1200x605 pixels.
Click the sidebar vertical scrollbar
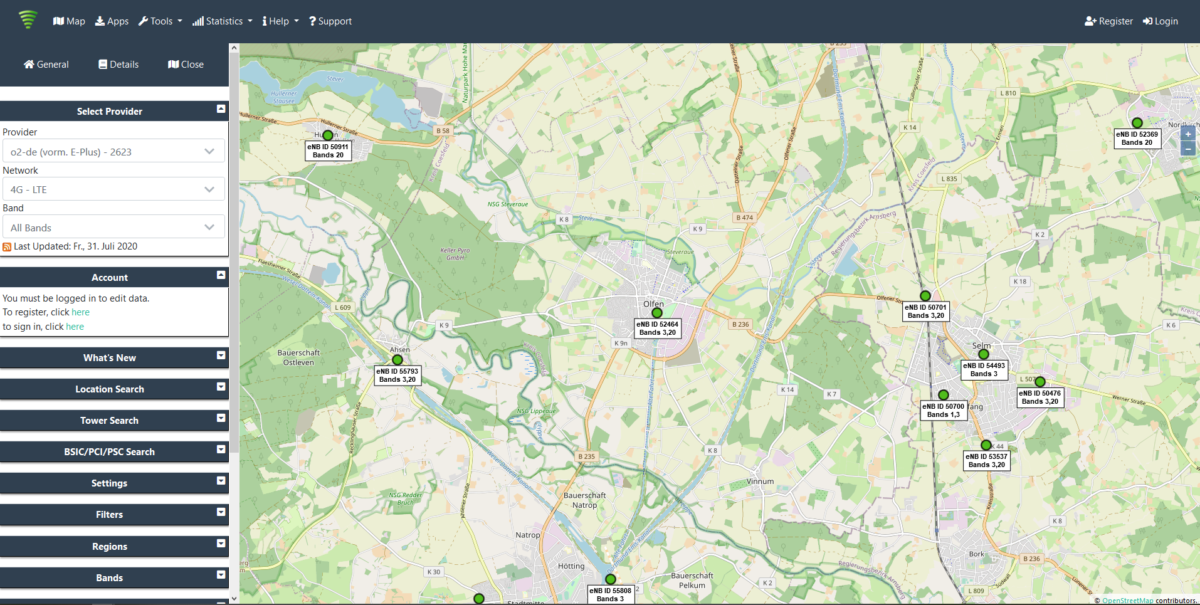(x=234, y=300)
